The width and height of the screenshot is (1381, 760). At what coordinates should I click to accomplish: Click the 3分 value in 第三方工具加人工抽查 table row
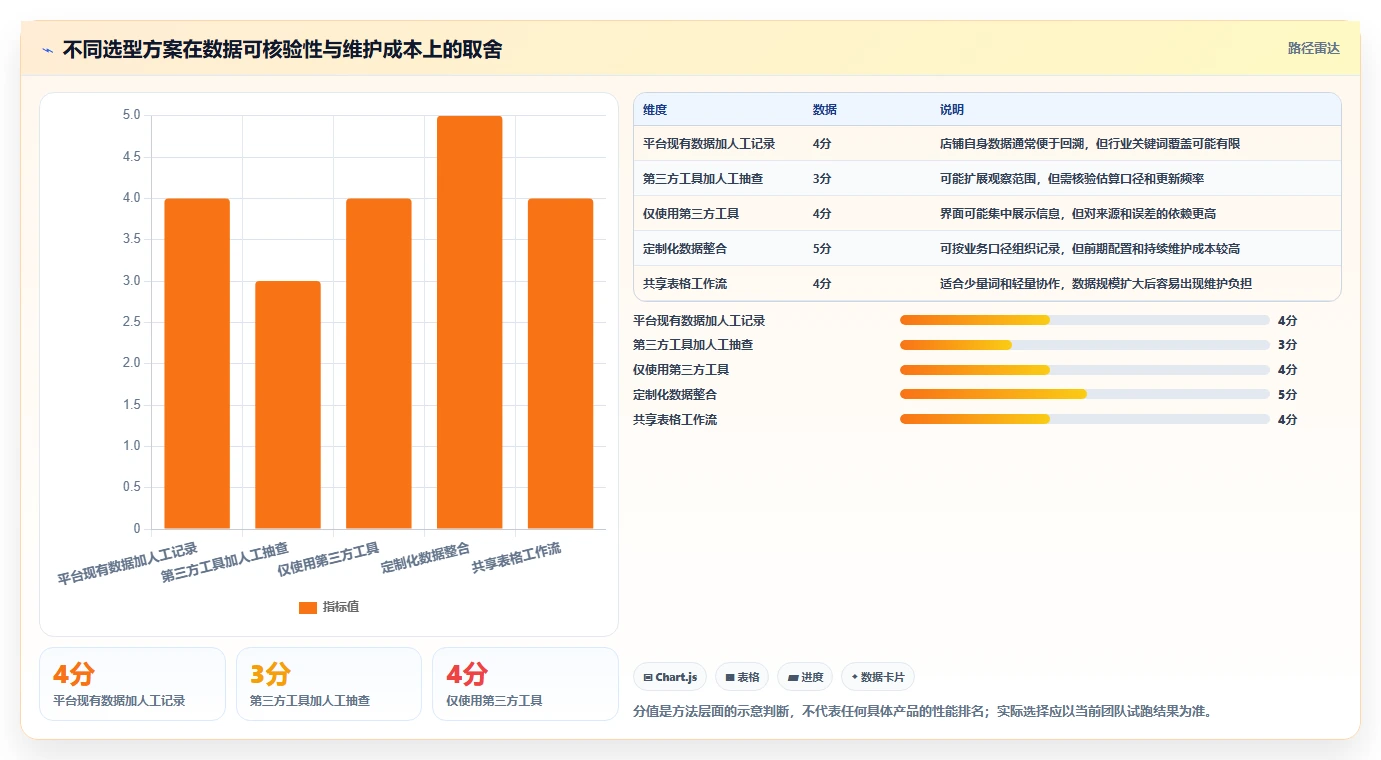point(822,179)
